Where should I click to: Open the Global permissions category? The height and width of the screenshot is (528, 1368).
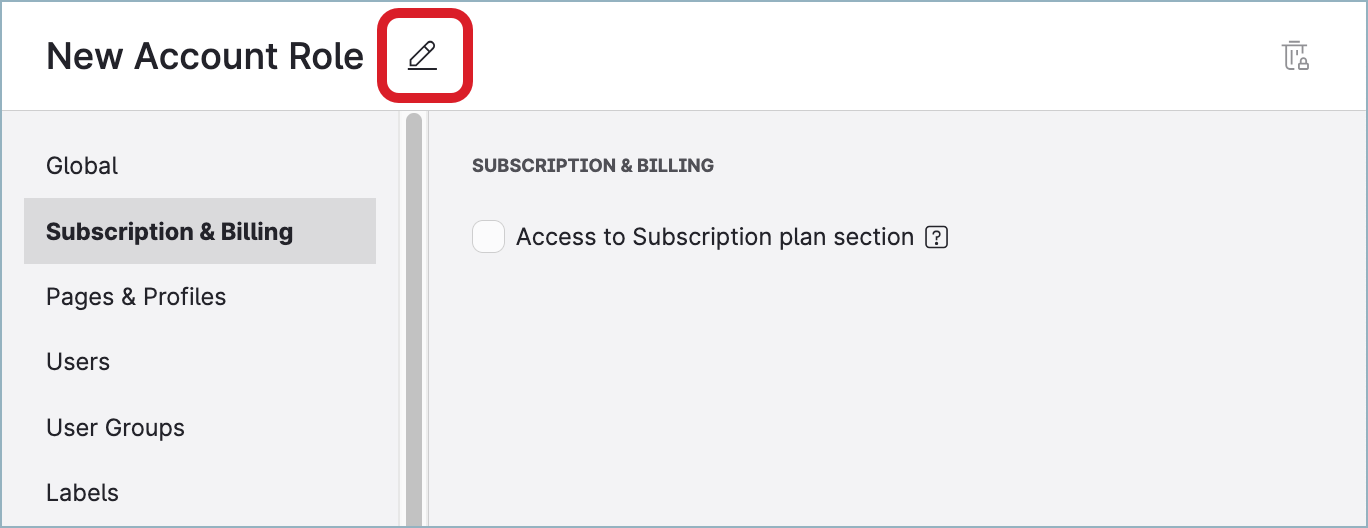[x=82, y=166]
